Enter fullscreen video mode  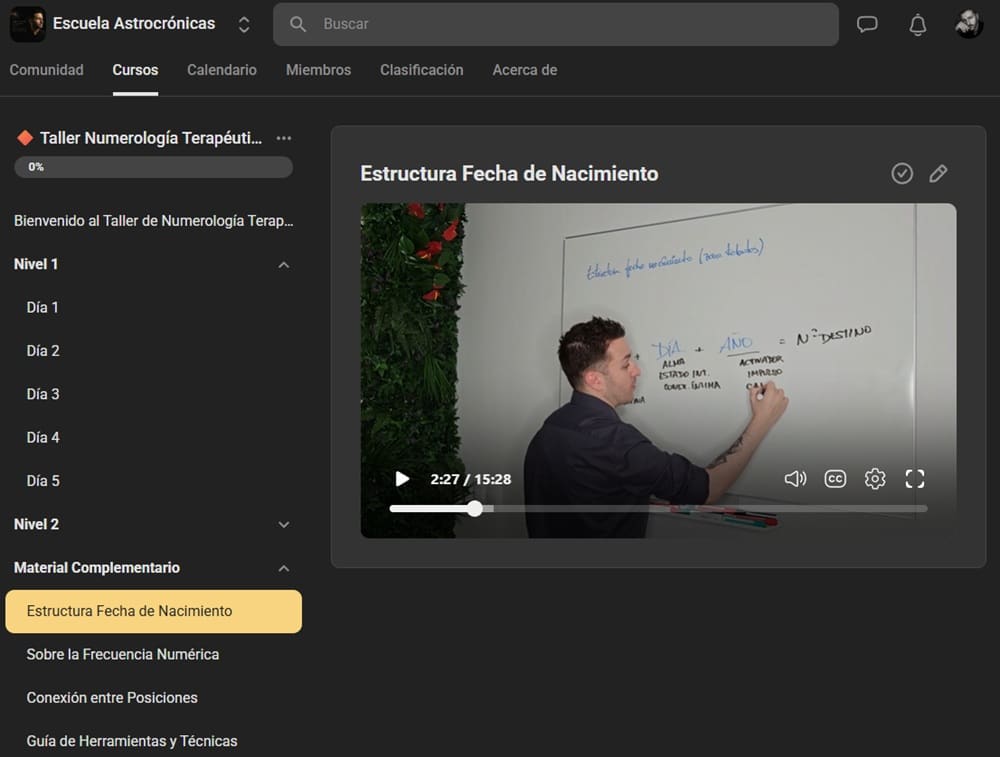click(915, 478)
